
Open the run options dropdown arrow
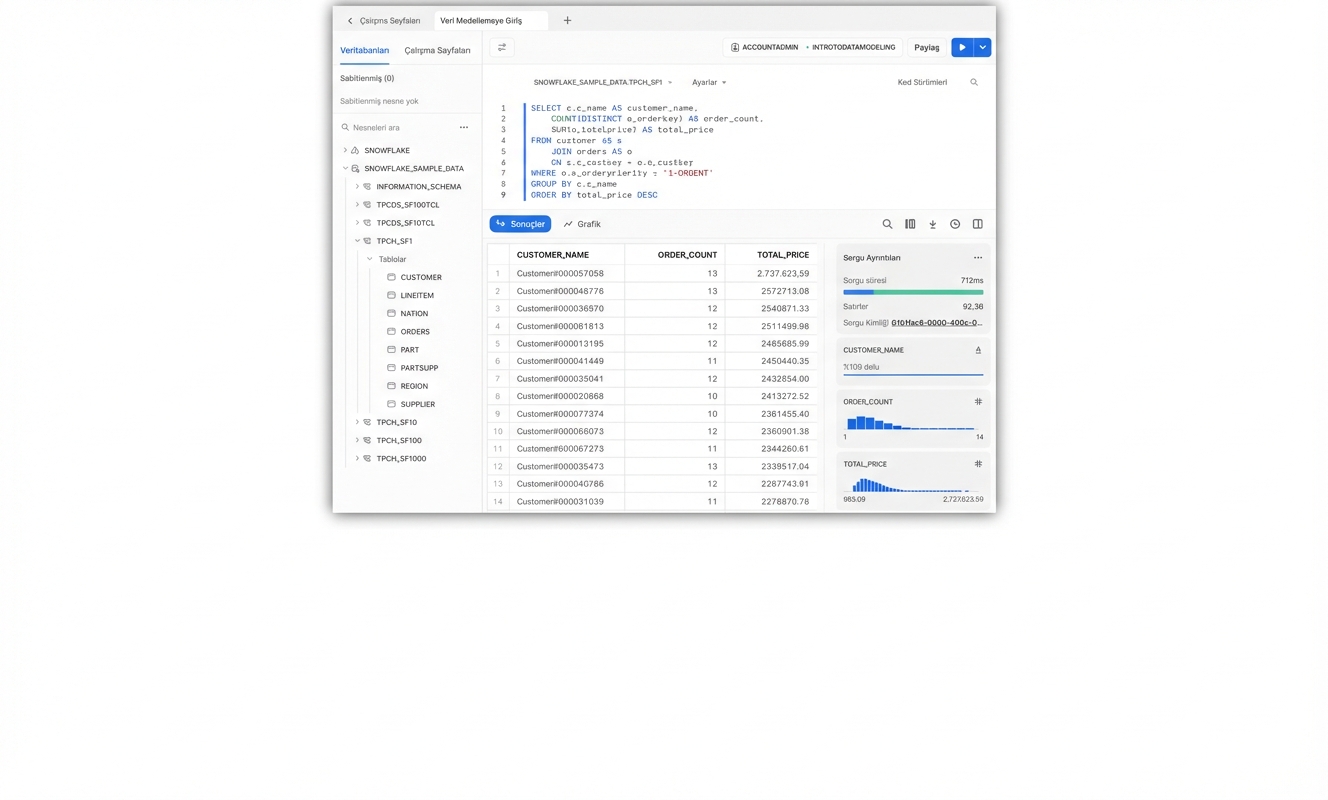pyautogui.click(x=983, y=47)
